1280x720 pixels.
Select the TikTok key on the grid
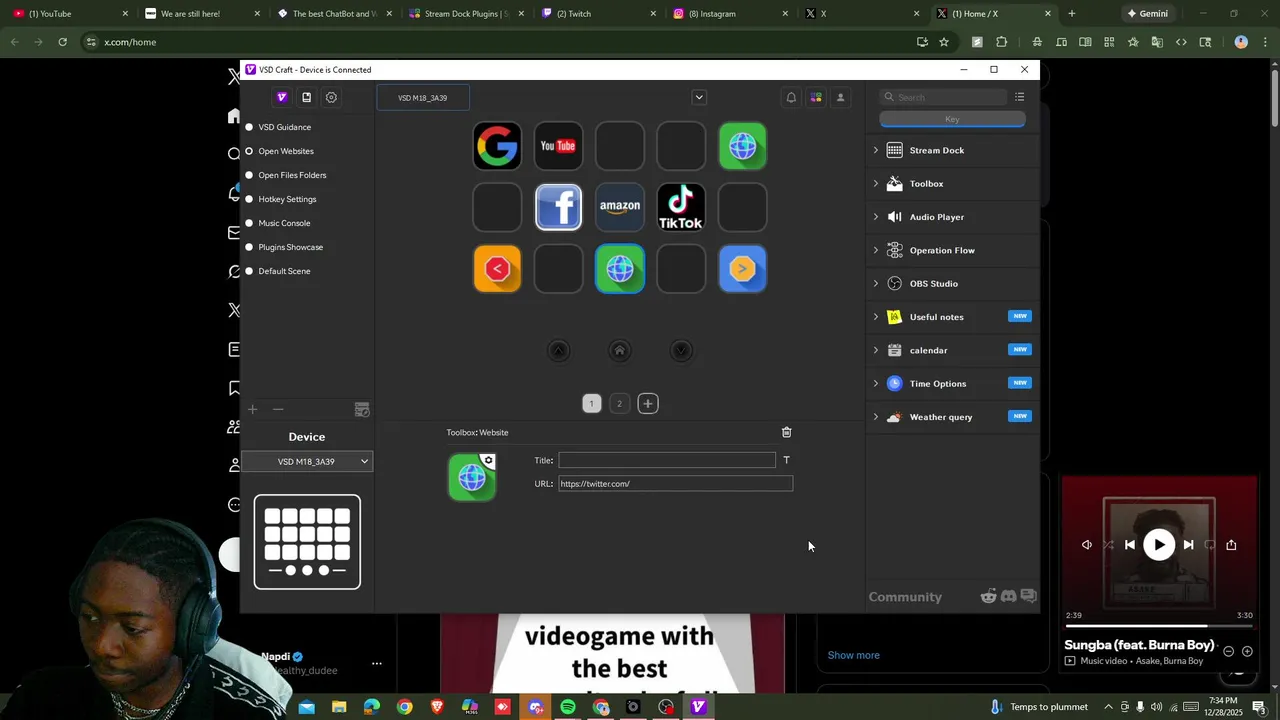[x=681, y=207]
